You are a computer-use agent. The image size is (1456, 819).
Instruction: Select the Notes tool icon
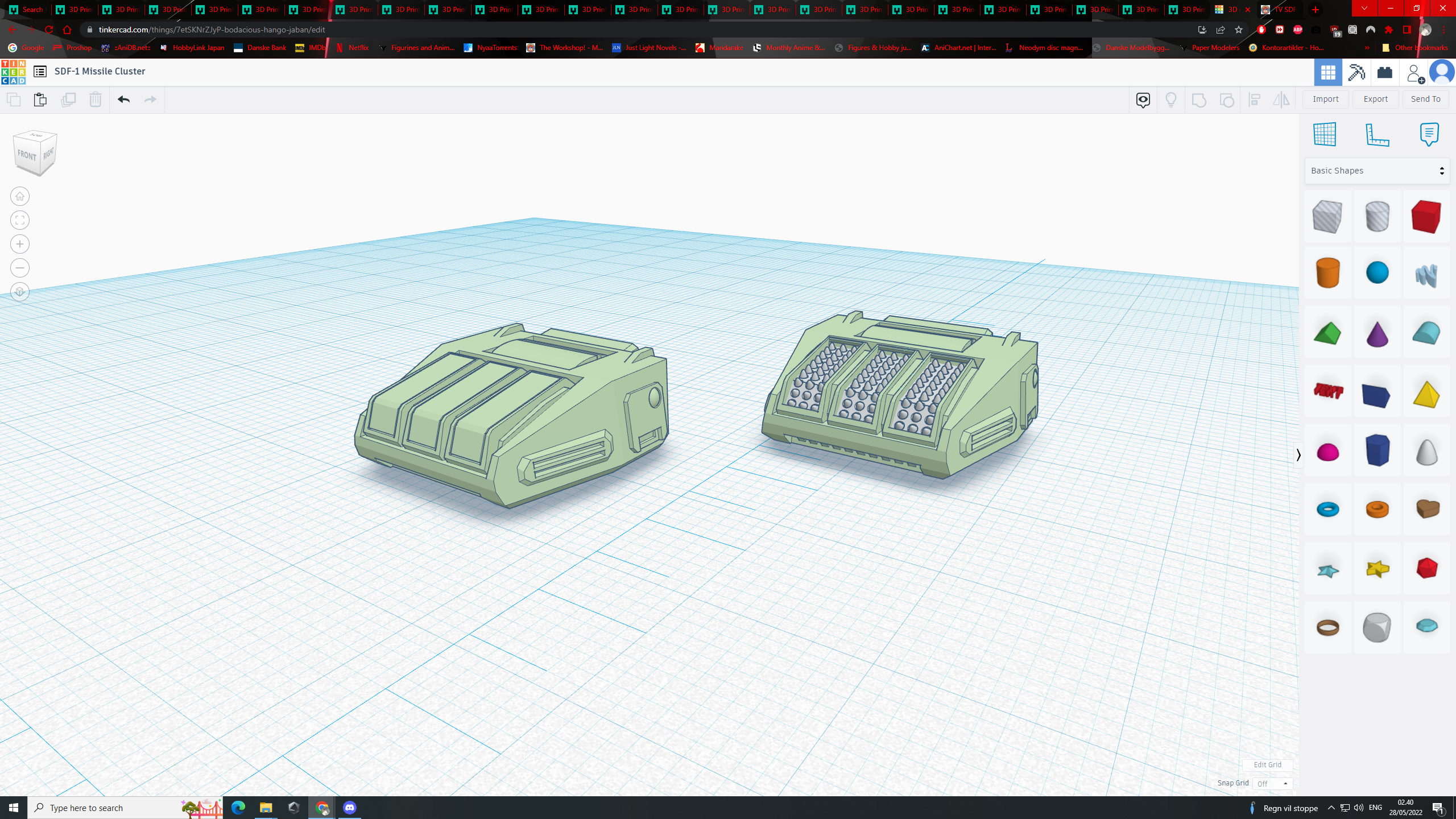tap(1429, 134)
